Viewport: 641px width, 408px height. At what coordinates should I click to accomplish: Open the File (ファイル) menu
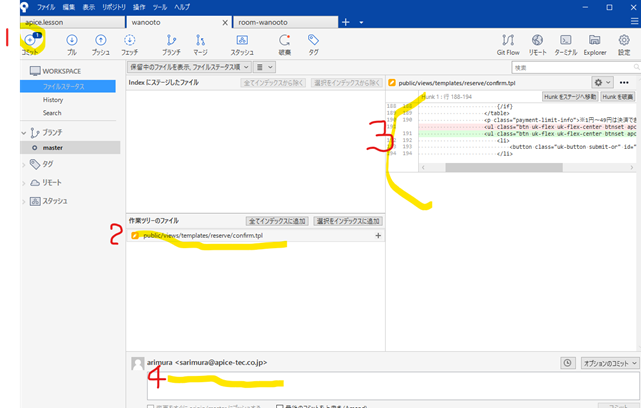46,7
